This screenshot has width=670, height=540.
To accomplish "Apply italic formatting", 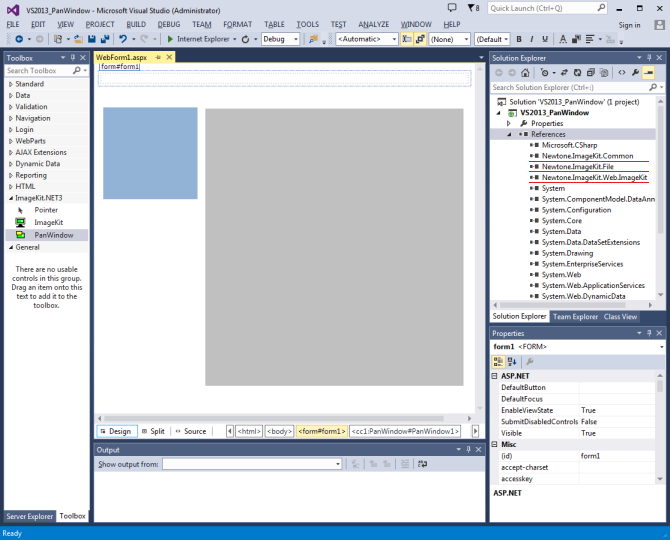I will (x=532, y=39).
